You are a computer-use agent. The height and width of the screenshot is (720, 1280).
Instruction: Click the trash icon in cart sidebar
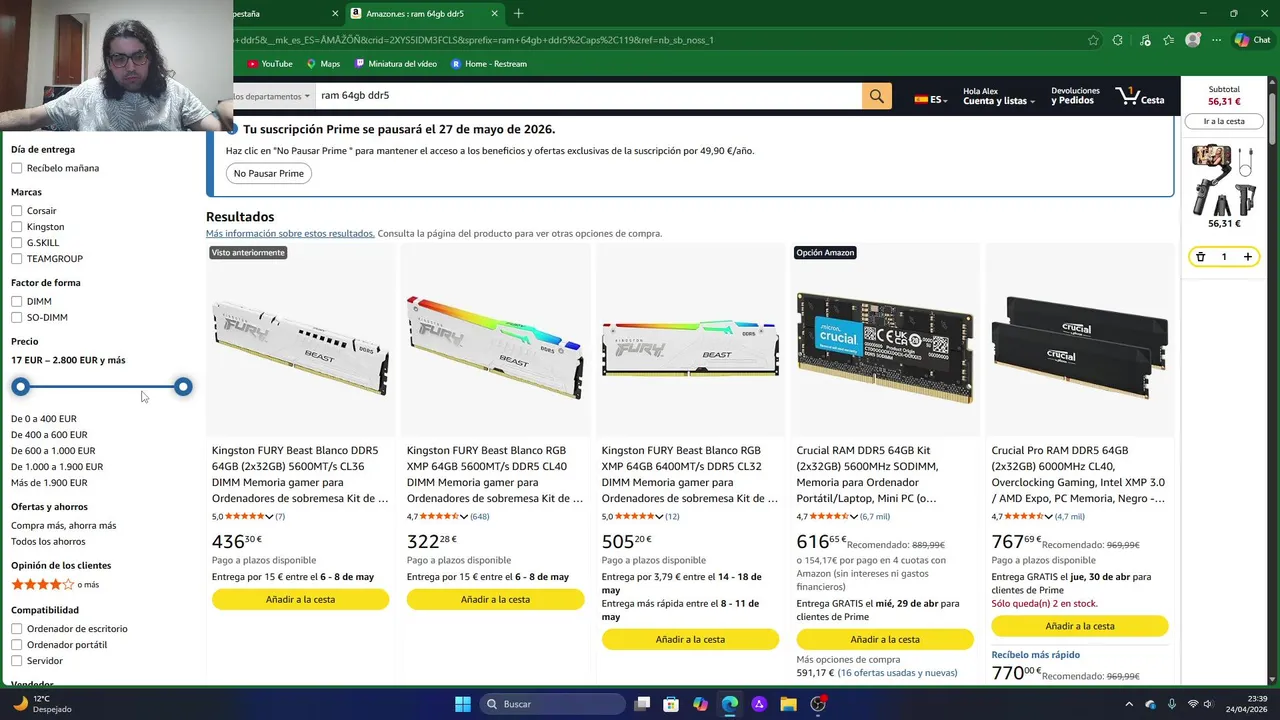1200,257
